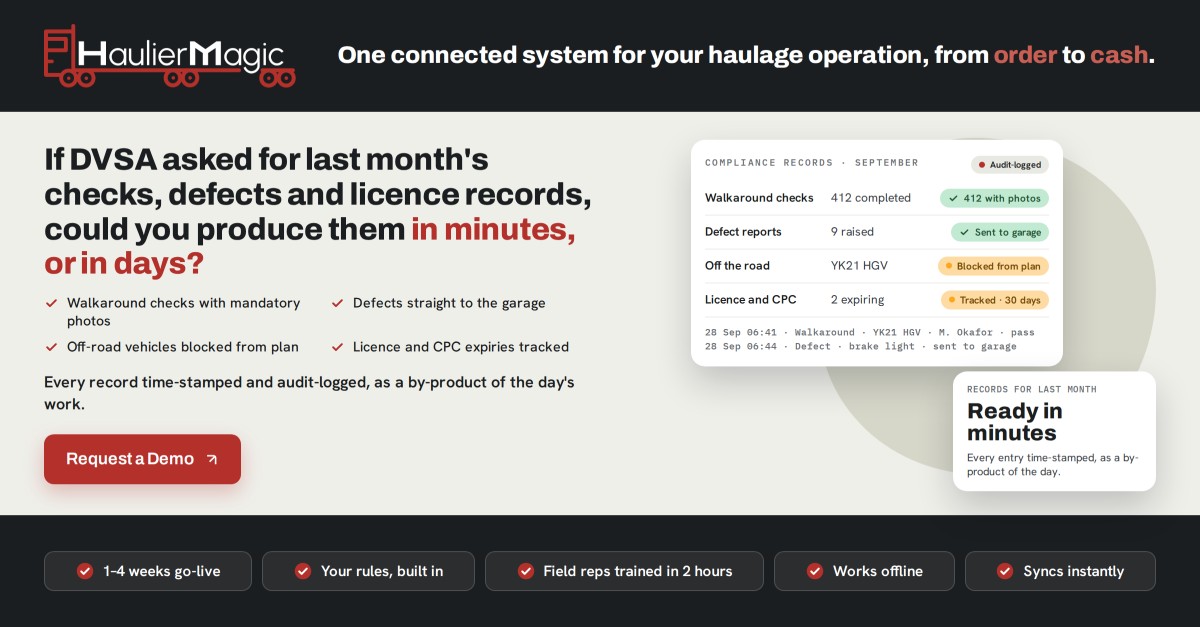1200x627 pixels.
Task: Click the word 'order' in the tagline
Action: click(x=1025, y=55)
